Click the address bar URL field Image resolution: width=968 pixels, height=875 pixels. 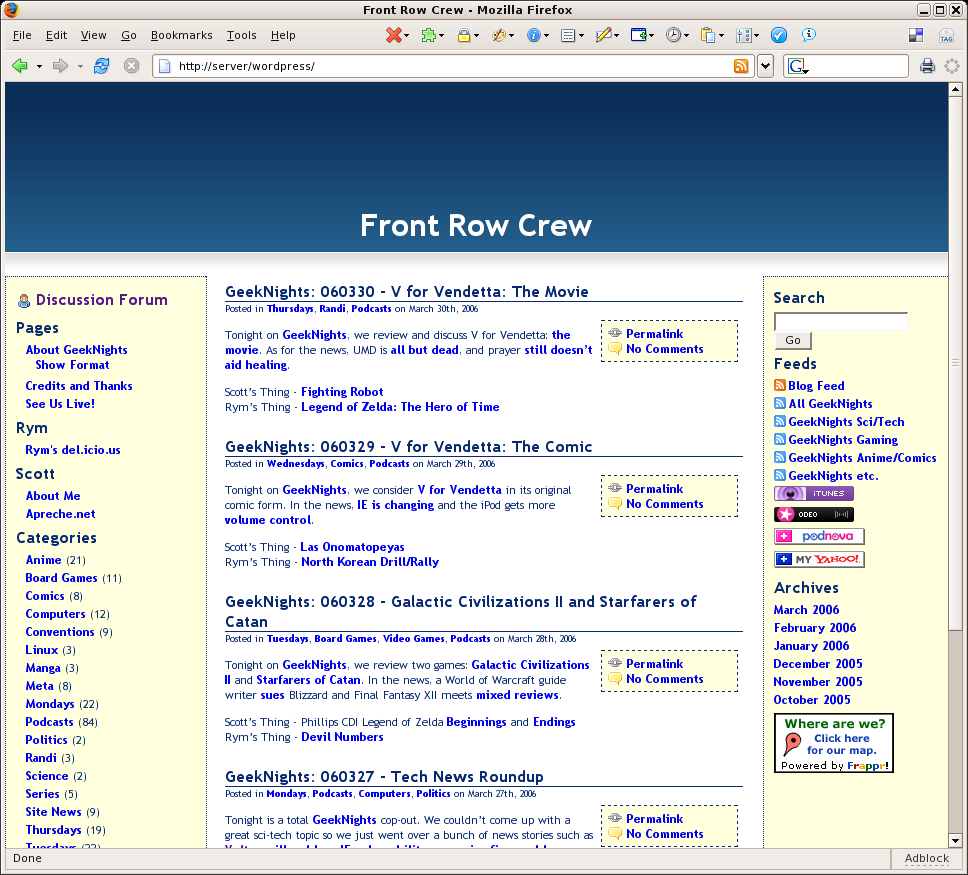(x=451, y=66)
